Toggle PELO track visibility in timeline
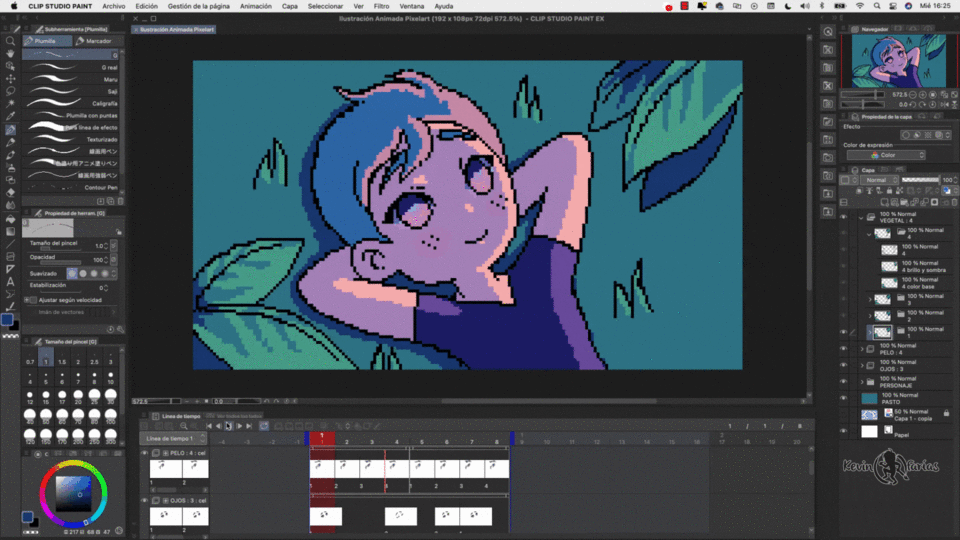Image resolution: width=960 pixels, height=540 pixels. click(x=145, y=453)
